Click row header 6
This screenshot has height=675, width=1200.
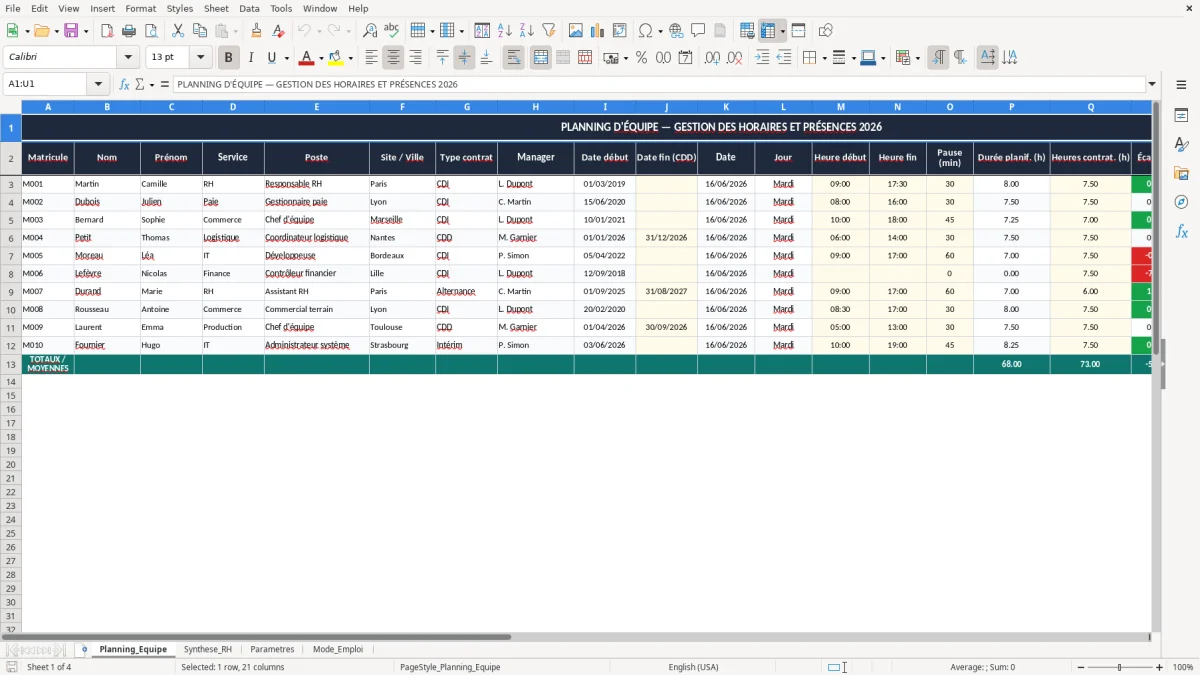point(11,238)
